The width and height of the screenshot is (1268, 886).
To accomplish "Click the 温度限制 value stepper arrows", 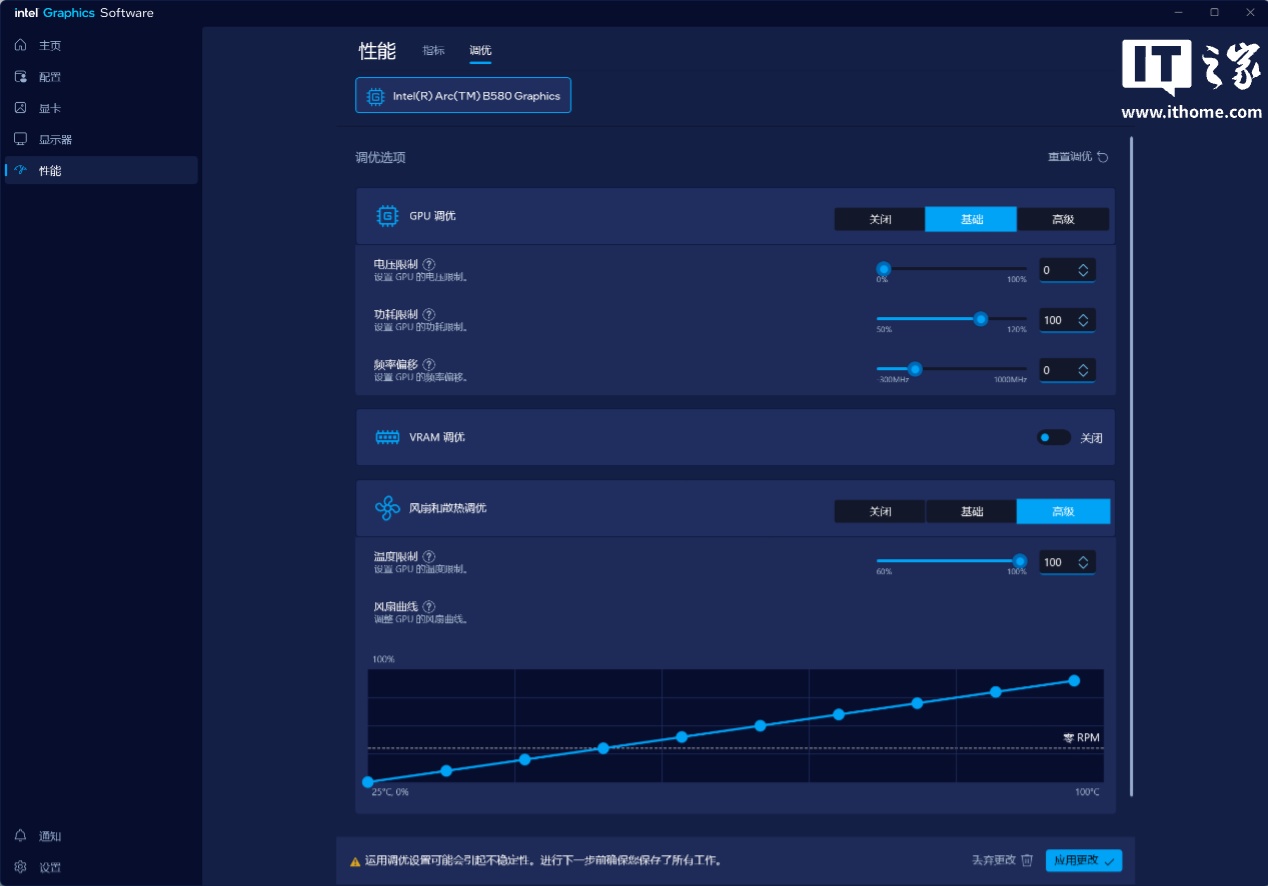I will coord(1083,562).
